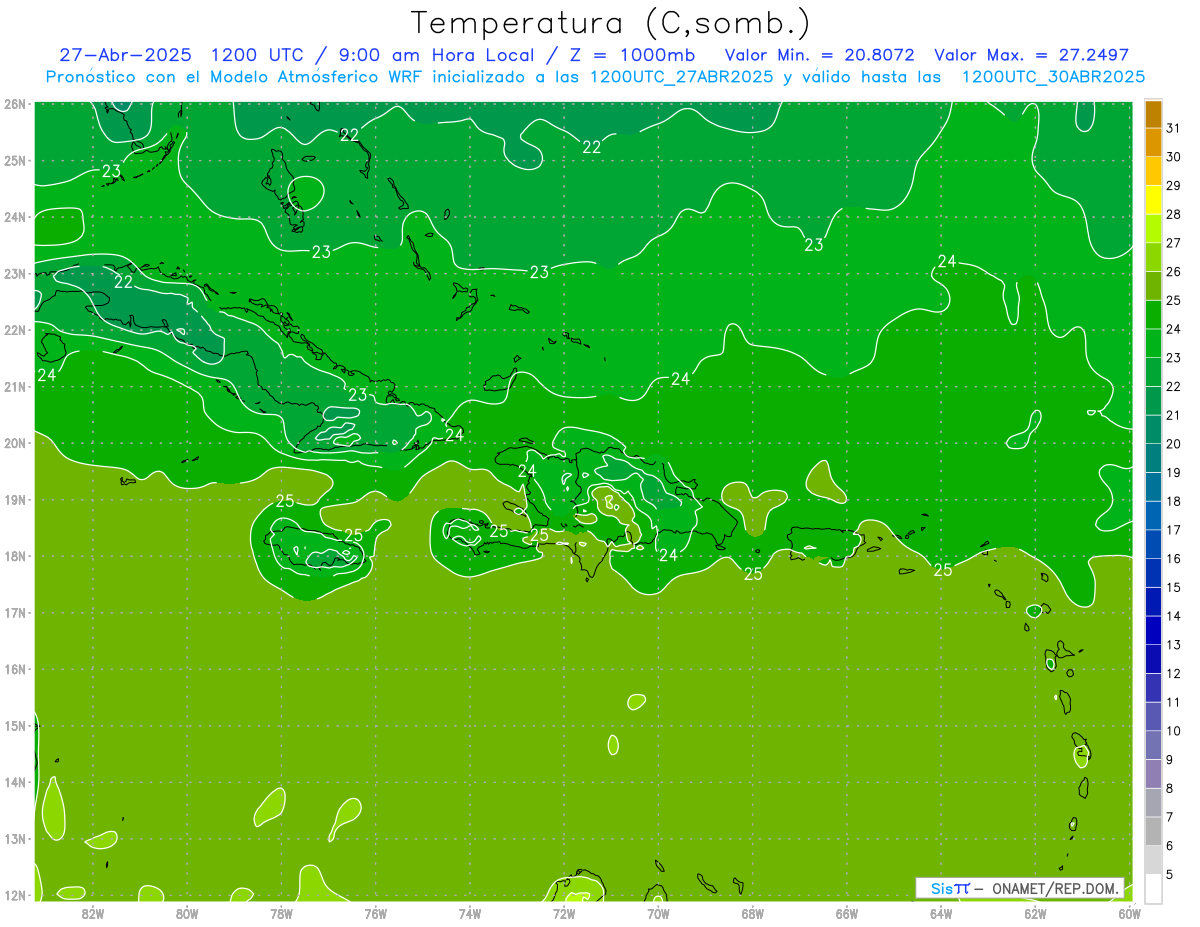Pick the white swatch below 5 on color bar

pos(1153,888)
